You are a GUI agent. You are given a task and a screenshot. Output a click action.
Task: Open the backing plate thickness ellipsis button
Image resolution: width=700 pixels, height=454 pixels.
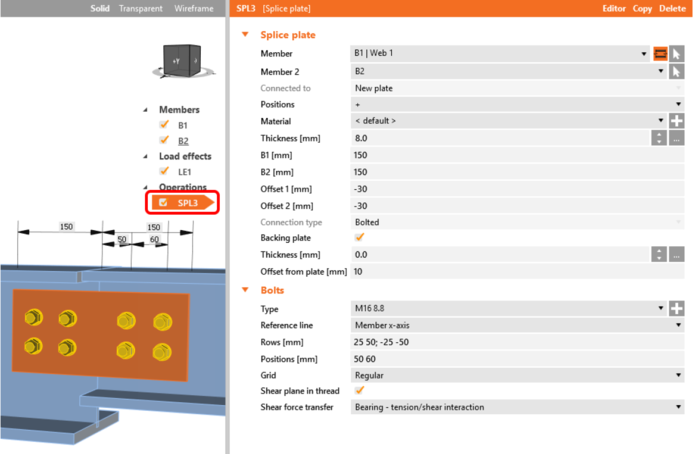coord(676,254)
